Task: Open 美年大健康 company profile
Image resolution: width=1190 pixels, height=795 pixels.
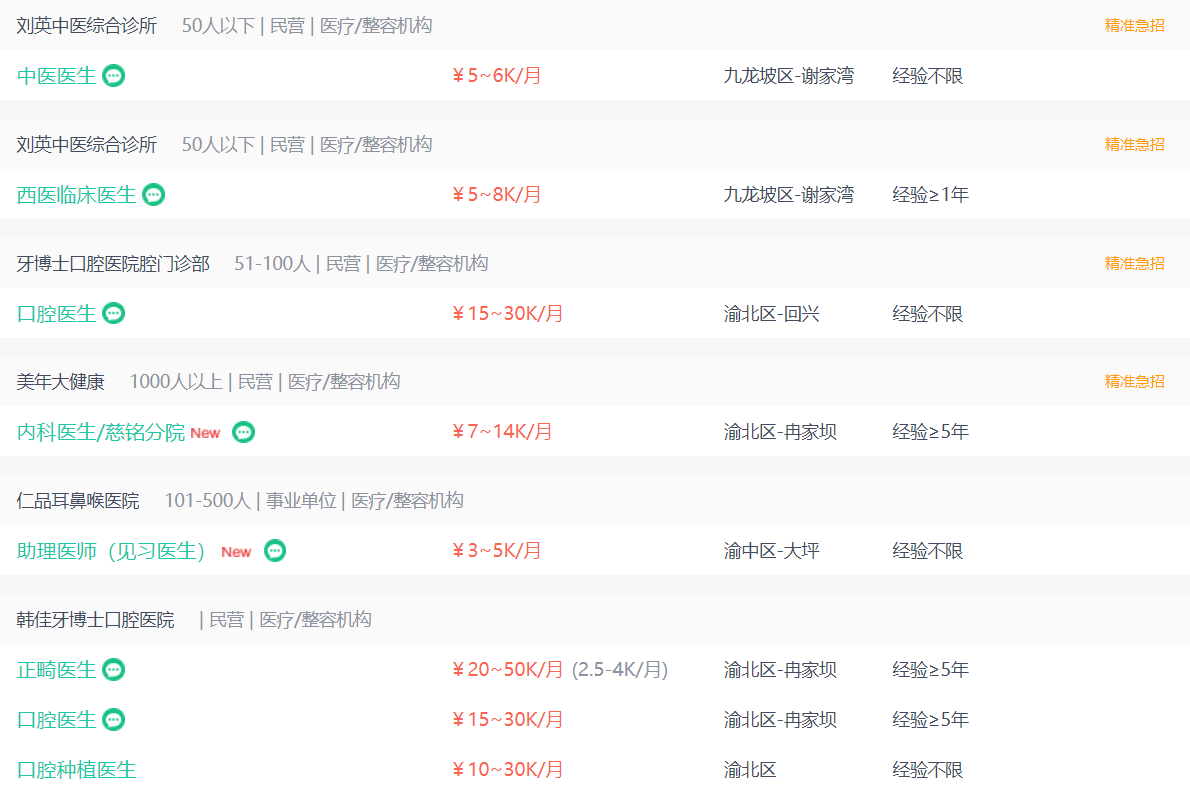Action: [60, 382]
